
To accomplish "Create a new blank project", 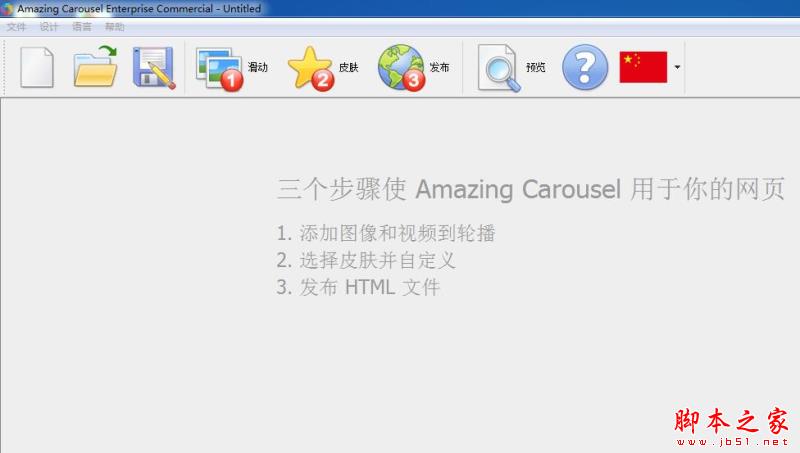I will pyautogui.click(x=37, y=67).
